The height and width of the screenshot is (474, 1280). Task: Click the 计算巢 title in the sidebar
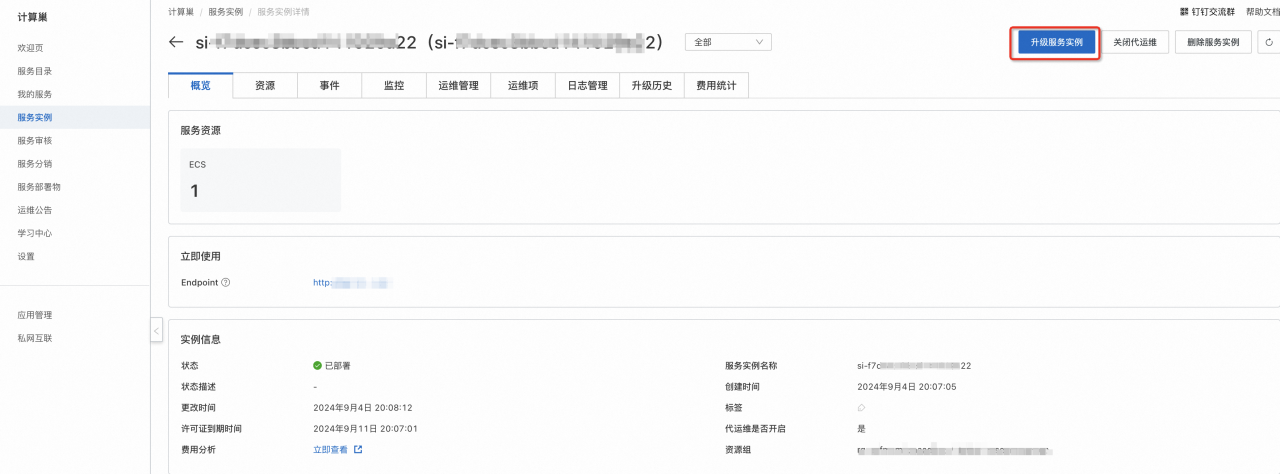[32, 16]
